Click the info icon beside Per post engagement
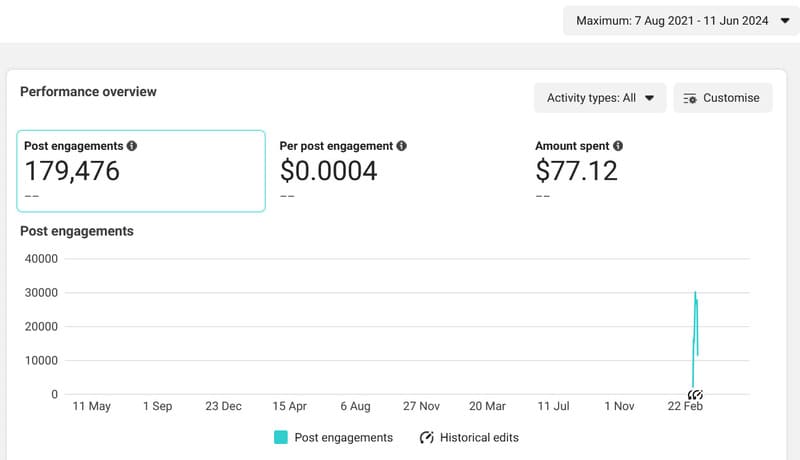 [x=401, y=146]
